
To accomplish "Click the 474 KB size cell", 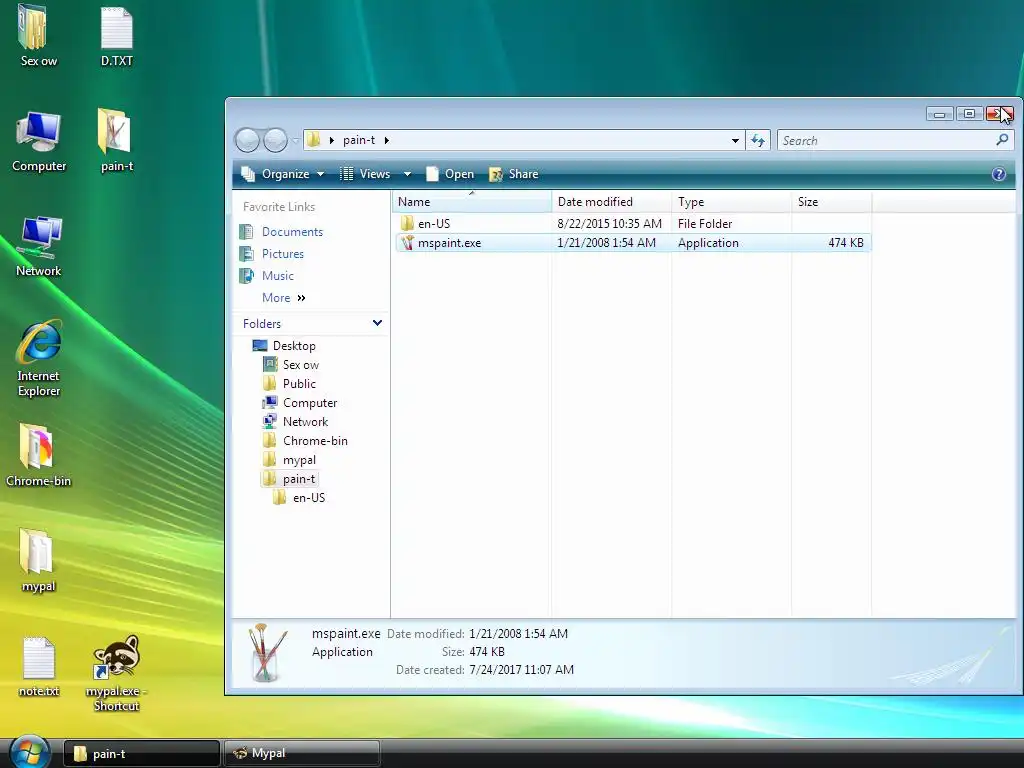I will point(846,243).
